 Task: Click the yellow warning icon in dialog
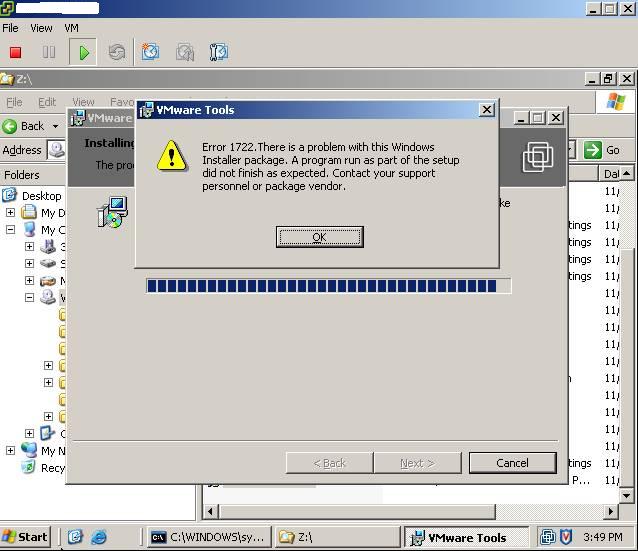172,155
